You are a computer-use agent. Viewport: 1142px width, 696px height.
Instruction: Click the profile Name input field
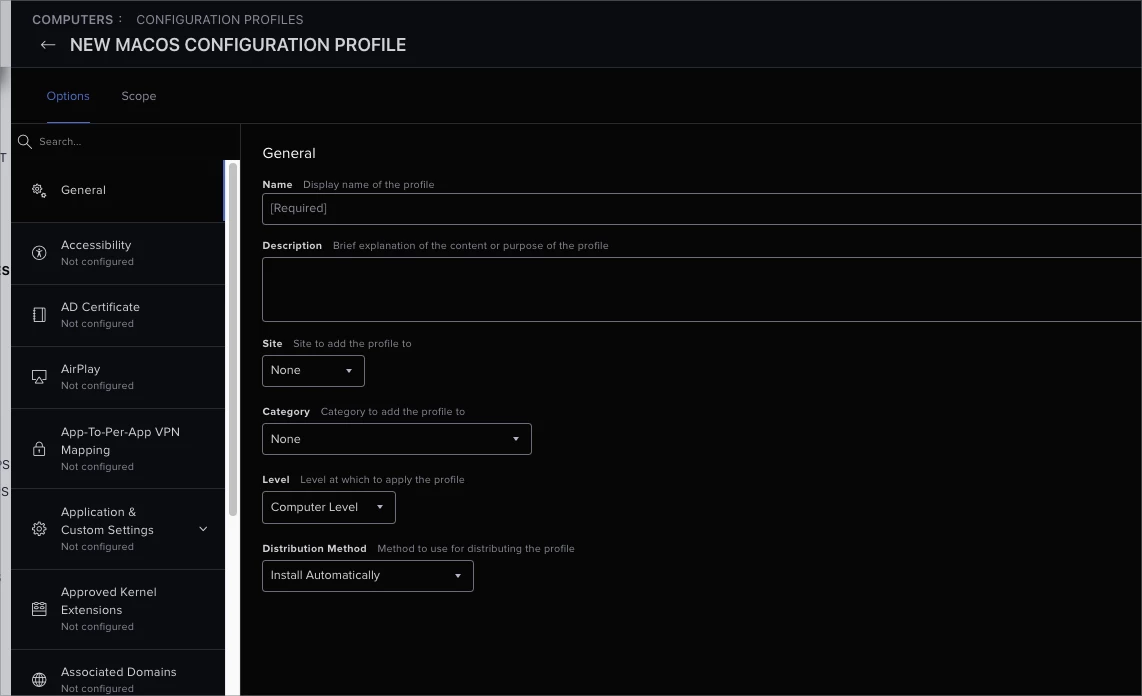coord(701,209)
